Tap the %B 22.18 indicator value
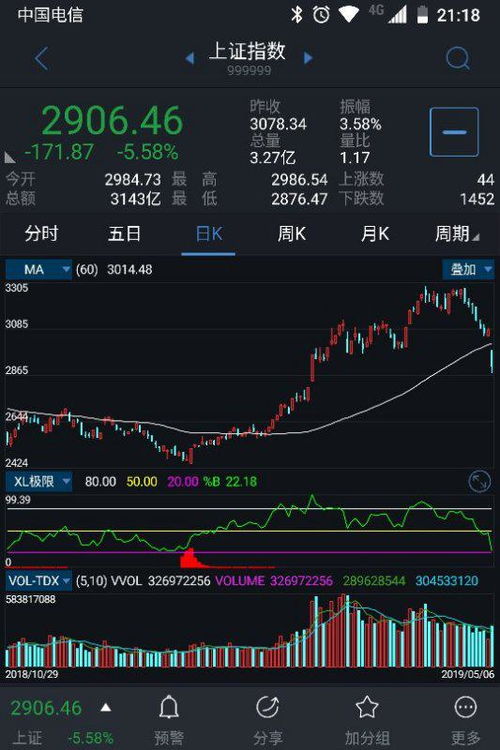The height and width of the screenshot is (750, 500). tap(230, 481)
